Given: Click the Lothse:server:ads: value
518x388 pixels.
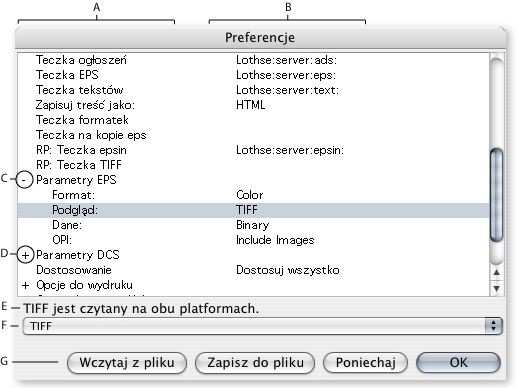Looking at the screenshot, I should tap(286, 60).
